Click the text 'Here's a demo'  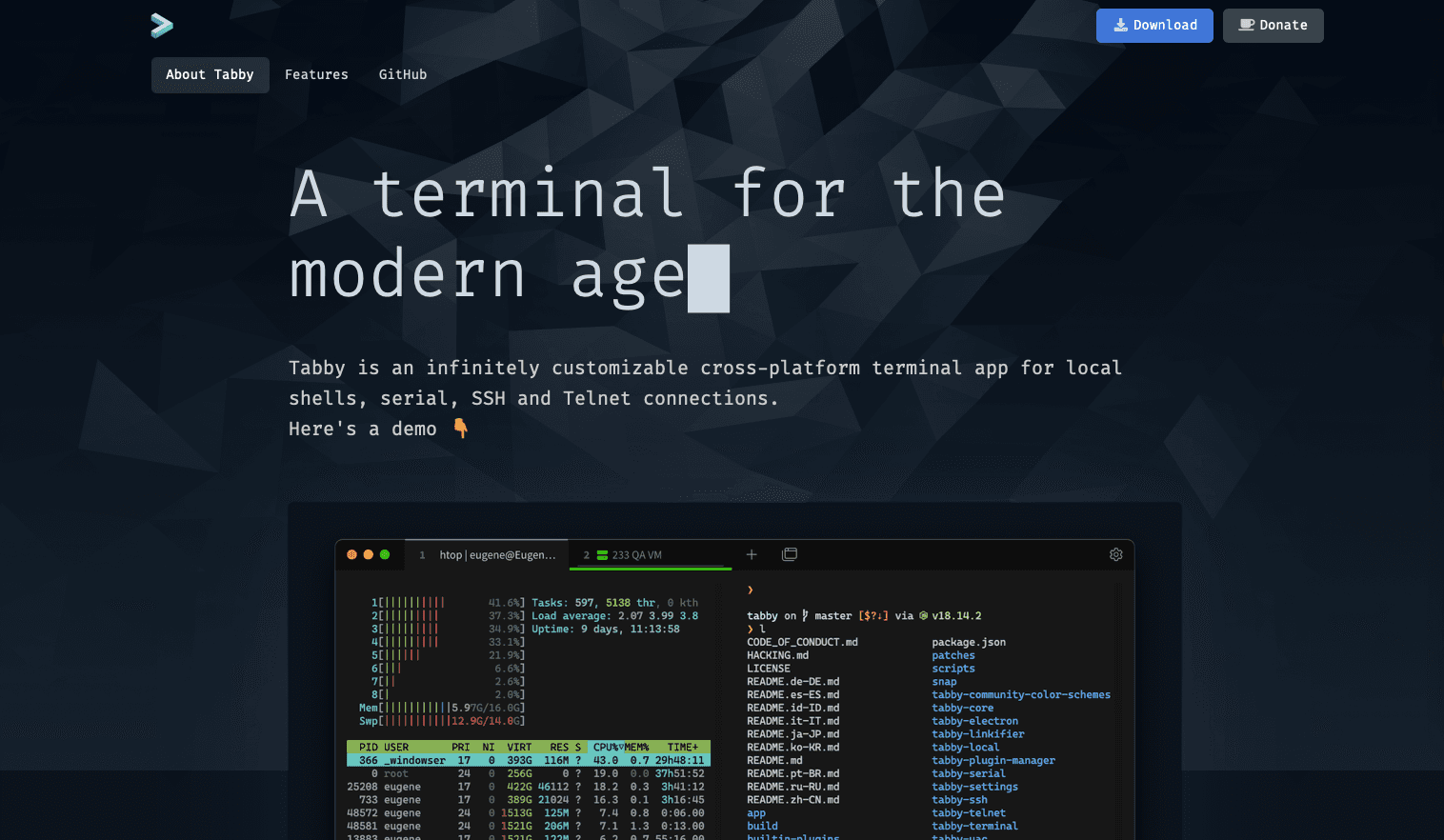[x=363, y=430]
